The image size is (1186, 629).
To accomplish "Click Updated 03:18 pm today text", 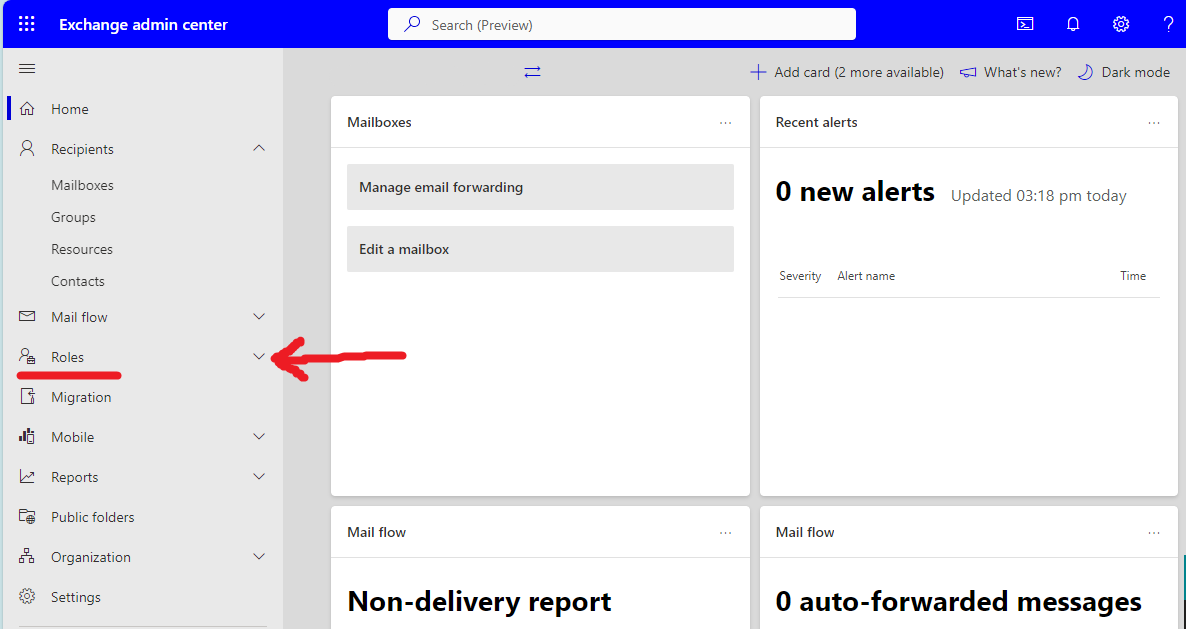I will (1039, 196).
